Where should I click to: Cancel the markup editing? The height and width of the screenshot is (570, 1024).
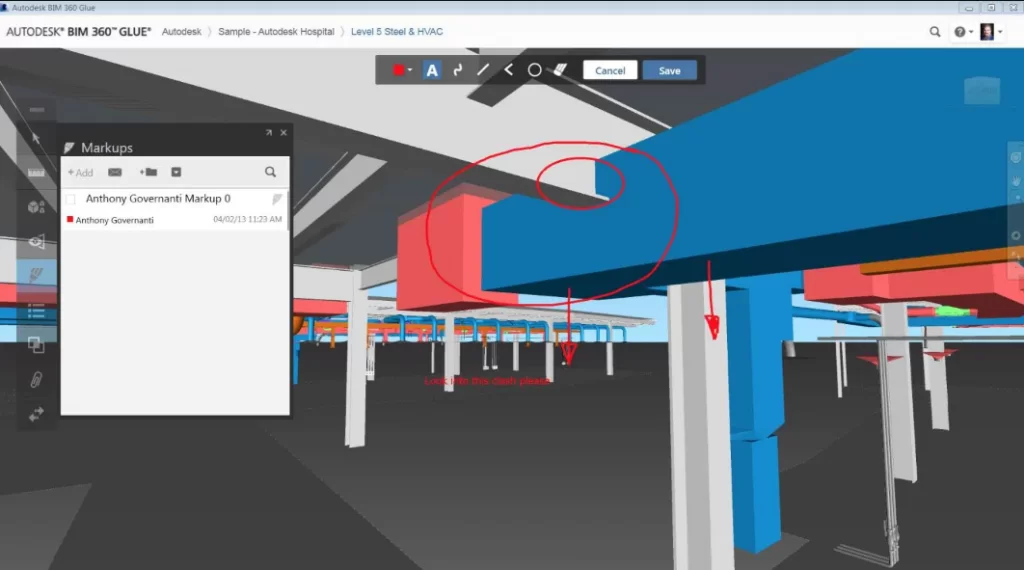(x=610, y=71)
